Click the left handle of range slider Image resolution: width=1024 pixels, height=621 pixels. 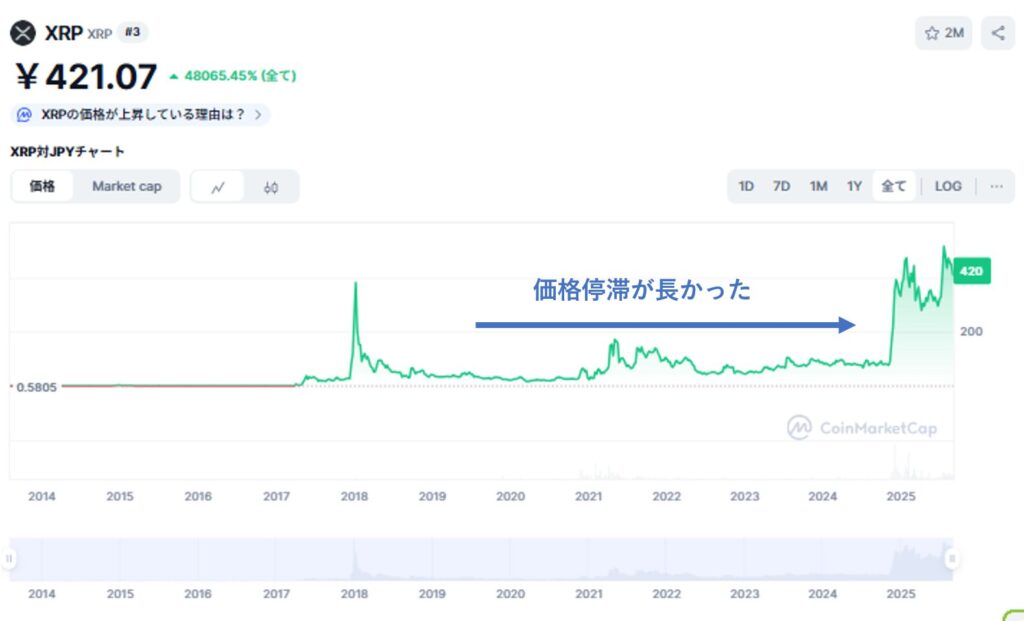pyautogui.click(x=9, y=558)
